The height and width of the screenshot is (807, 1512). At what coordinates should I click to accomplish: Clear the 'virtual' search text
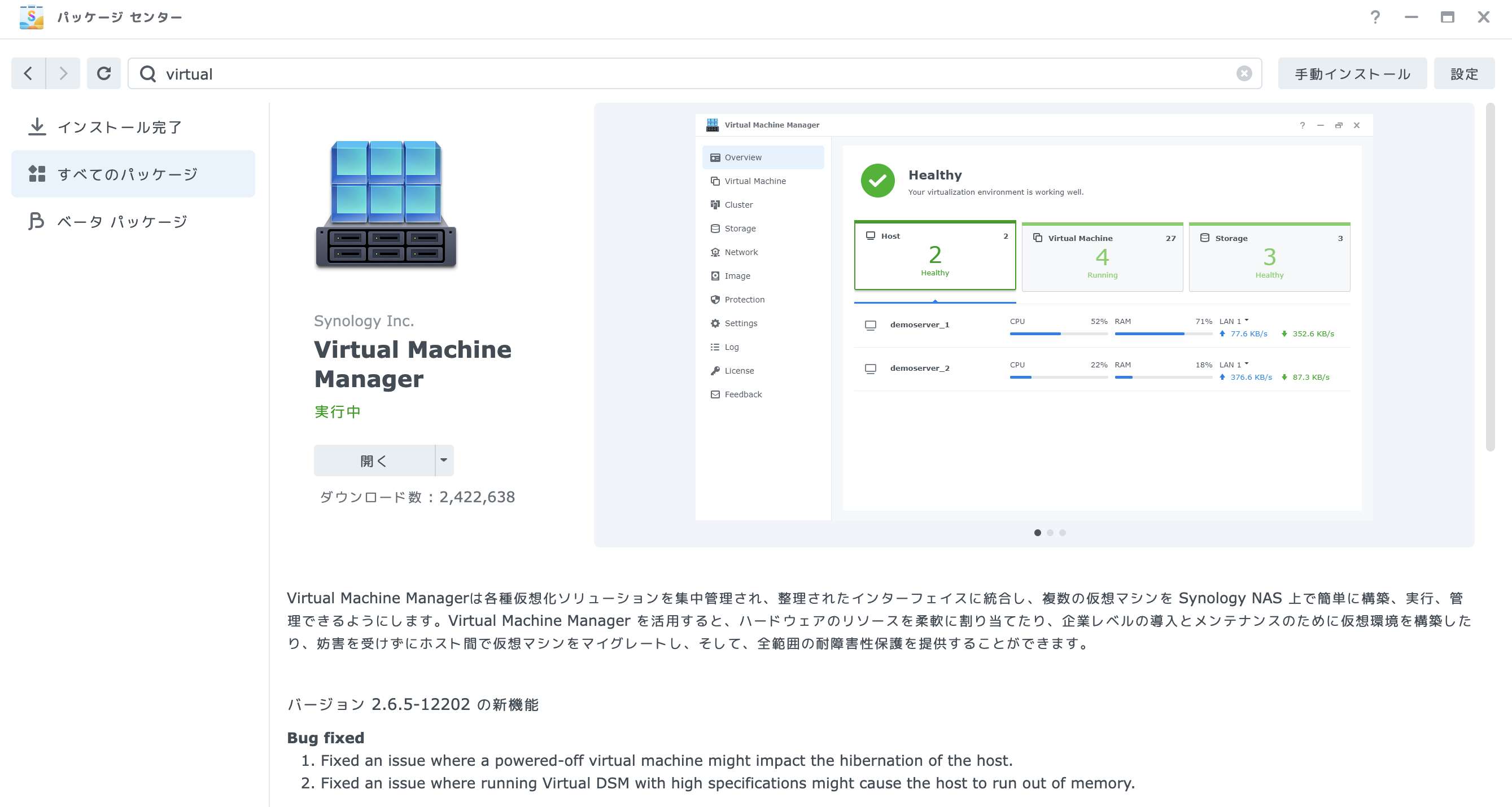coord(1244,73)
